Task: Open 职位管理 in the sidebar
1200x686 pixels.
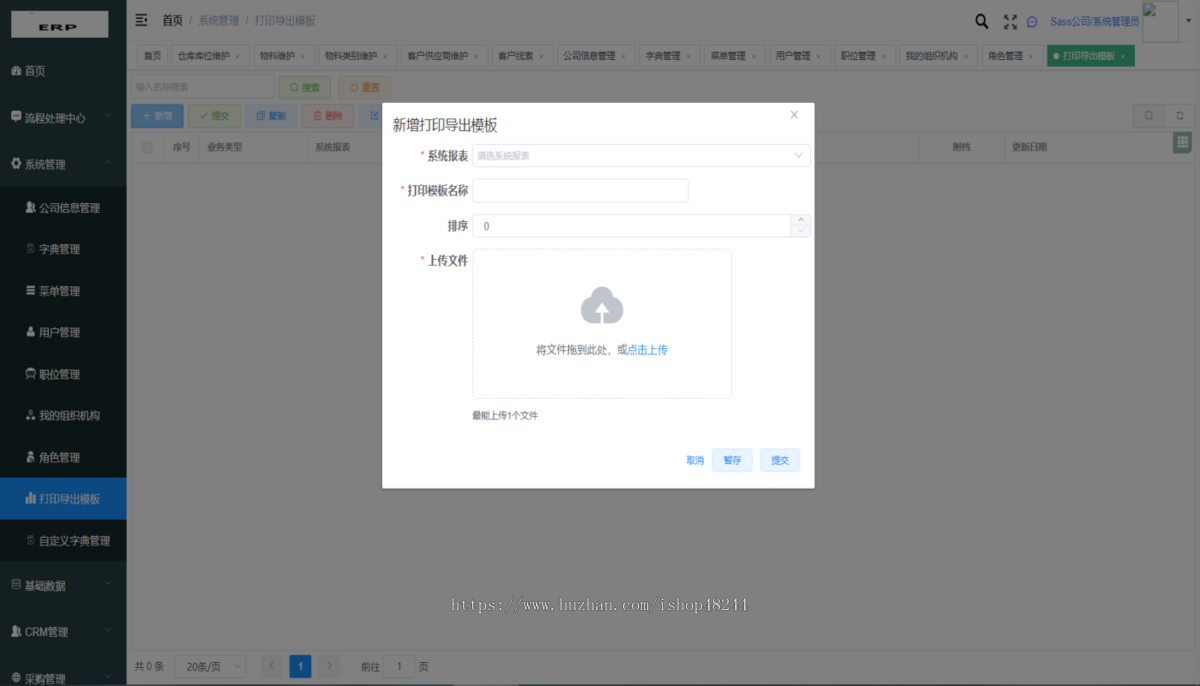Action: click(x=63, y=374)
